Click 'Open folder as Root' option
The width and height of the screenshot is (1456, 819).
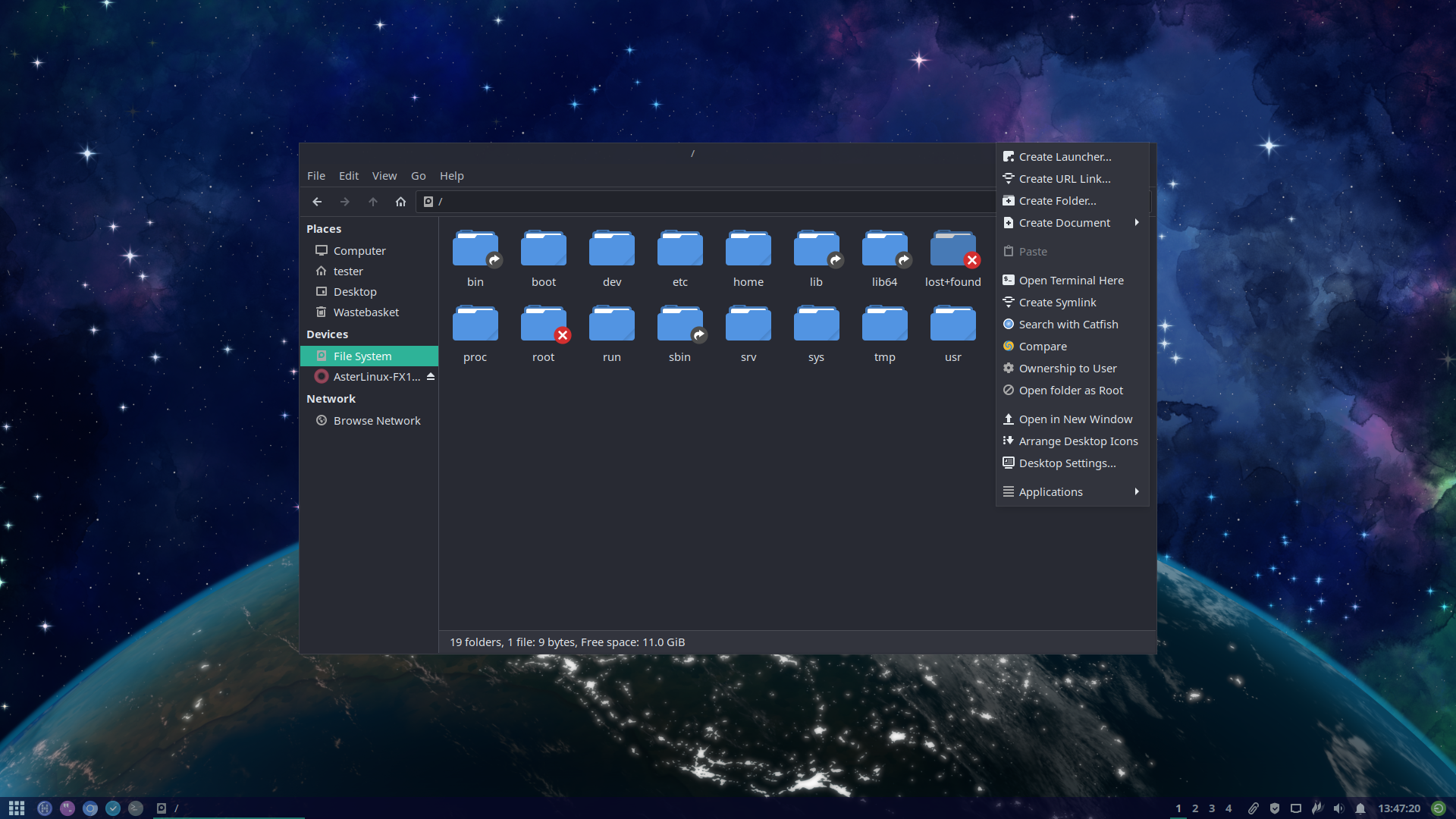[x=1071, y=390]
